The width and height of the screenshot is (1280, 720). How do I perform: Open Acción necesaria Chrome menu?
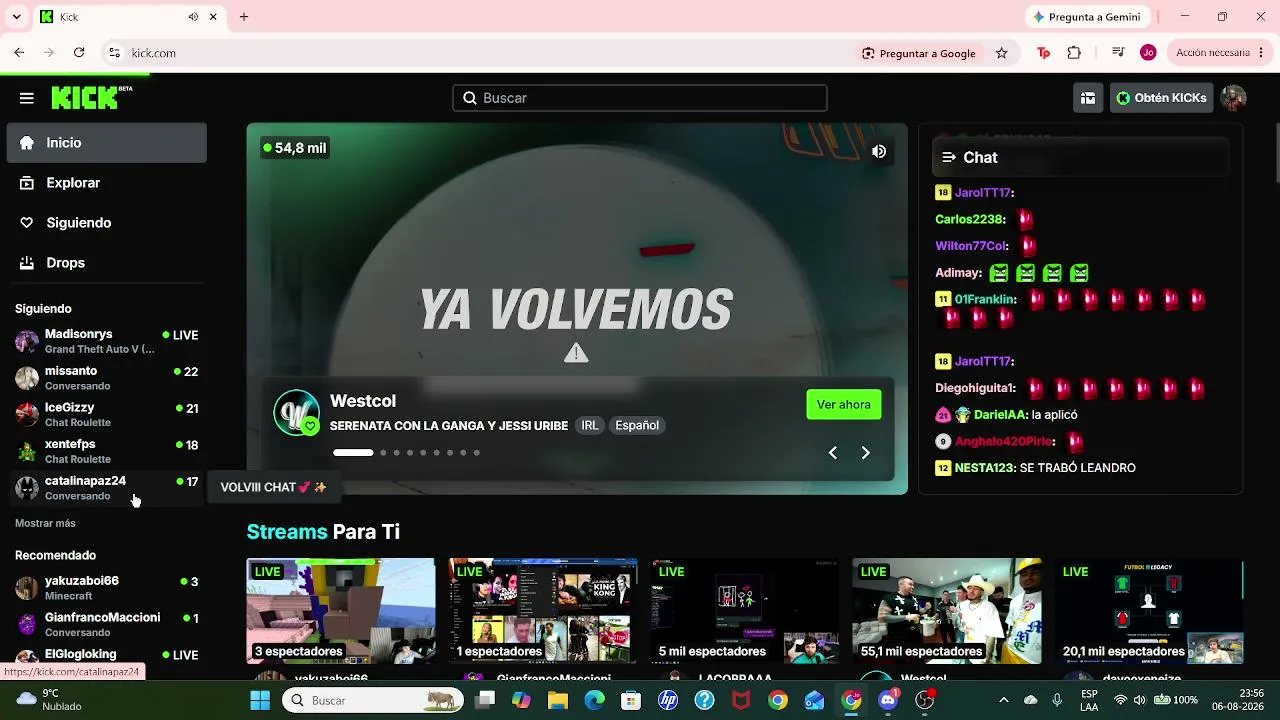1219,53
